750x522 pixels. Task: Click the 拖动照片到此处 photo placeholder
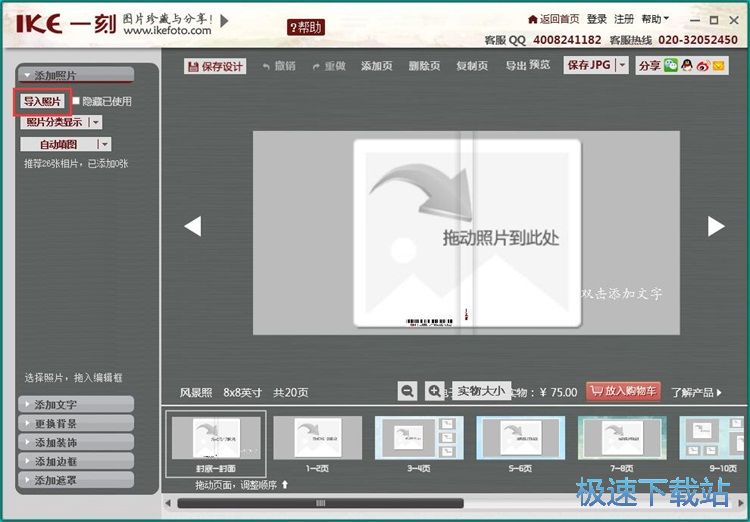(467, 233)
